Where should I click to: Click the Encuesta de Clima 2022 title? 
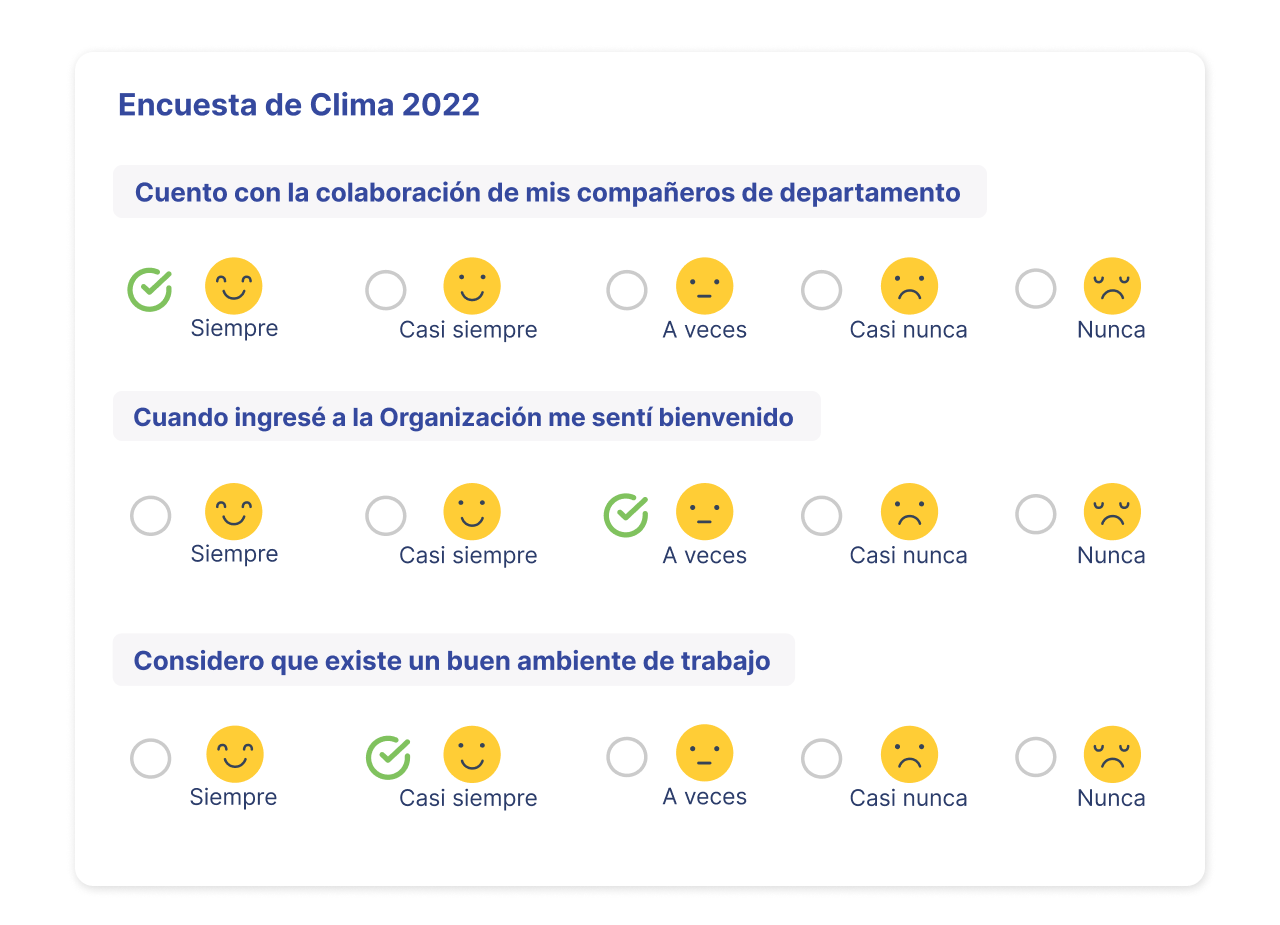click(x=299, y=105)
